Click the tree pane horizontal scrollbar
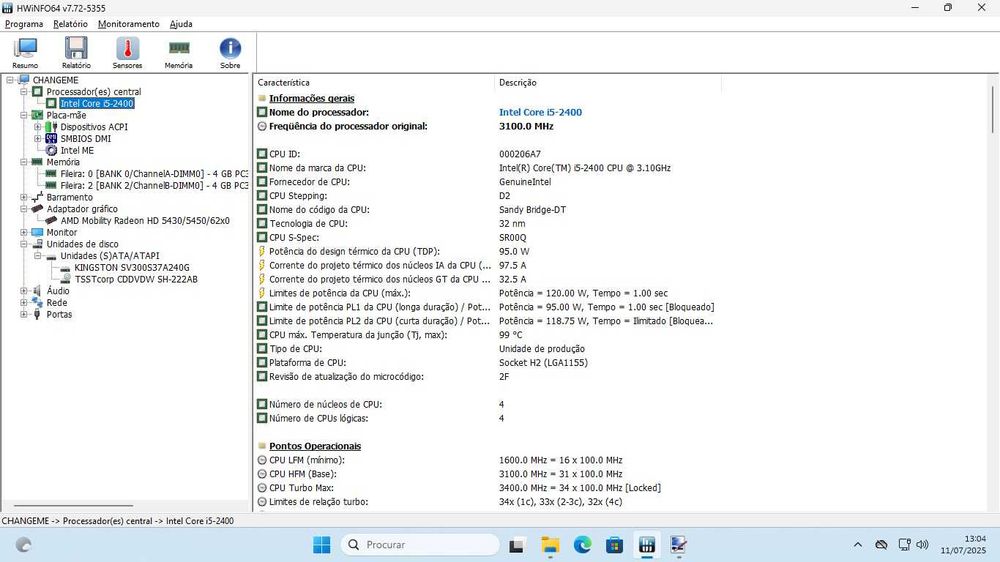Image resolution: width=1000 pixels, height=562 pixels. [73, 506]
